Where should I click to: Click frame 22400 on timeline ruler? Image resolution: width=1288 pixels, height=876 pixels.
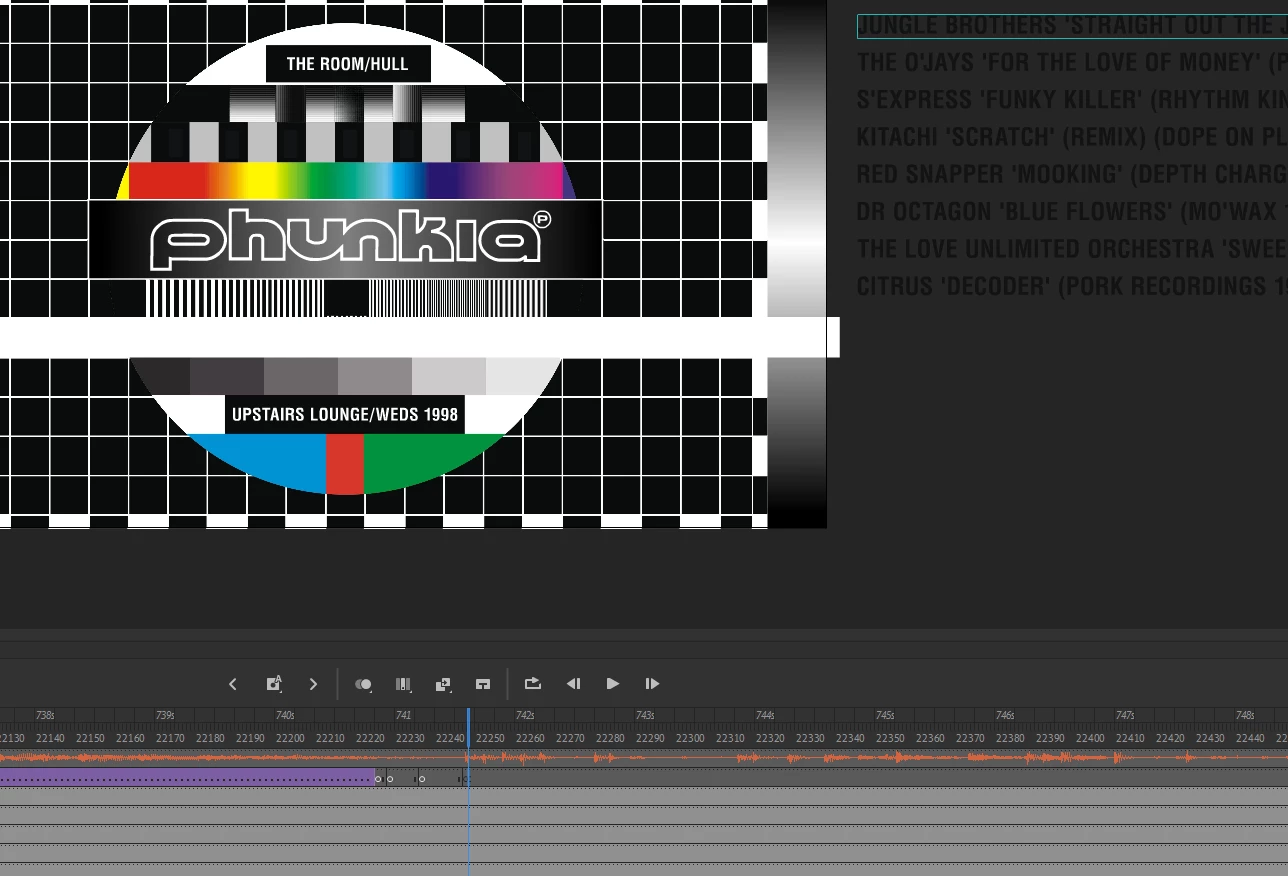tap(1090, 738)
